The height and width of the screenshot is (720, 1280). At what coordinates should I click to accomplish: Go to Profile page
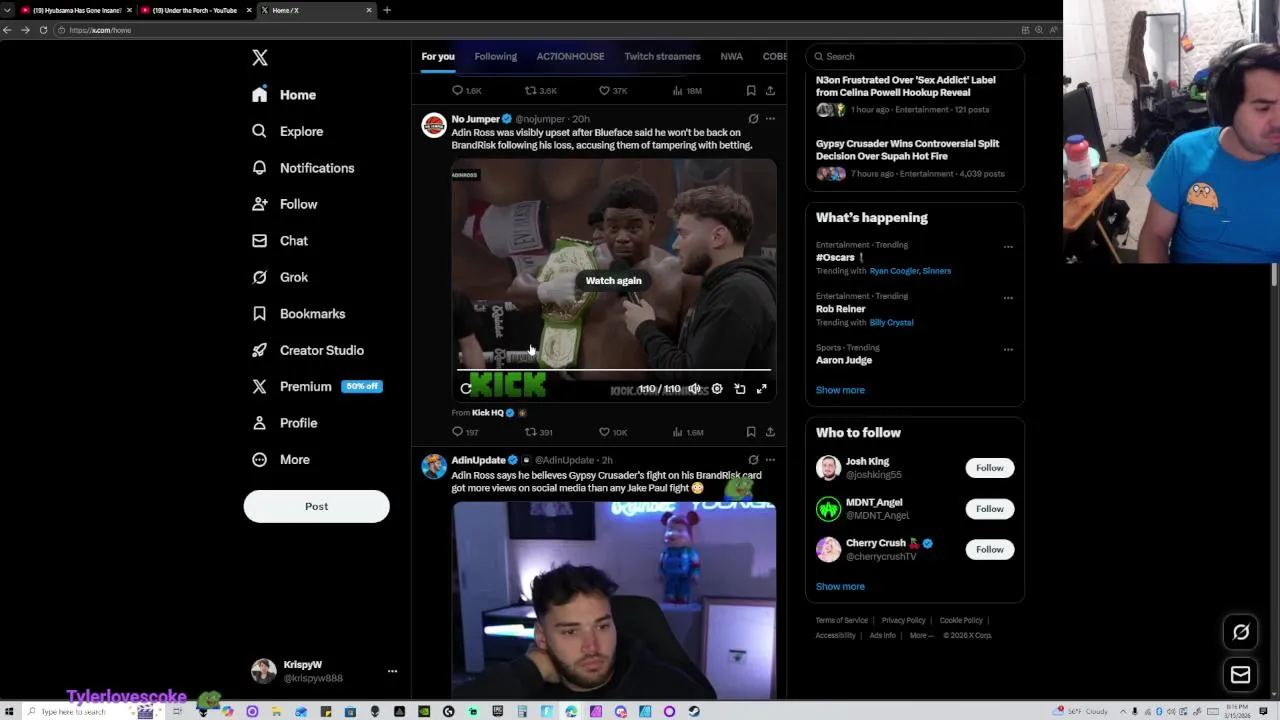tap(284, 423)
